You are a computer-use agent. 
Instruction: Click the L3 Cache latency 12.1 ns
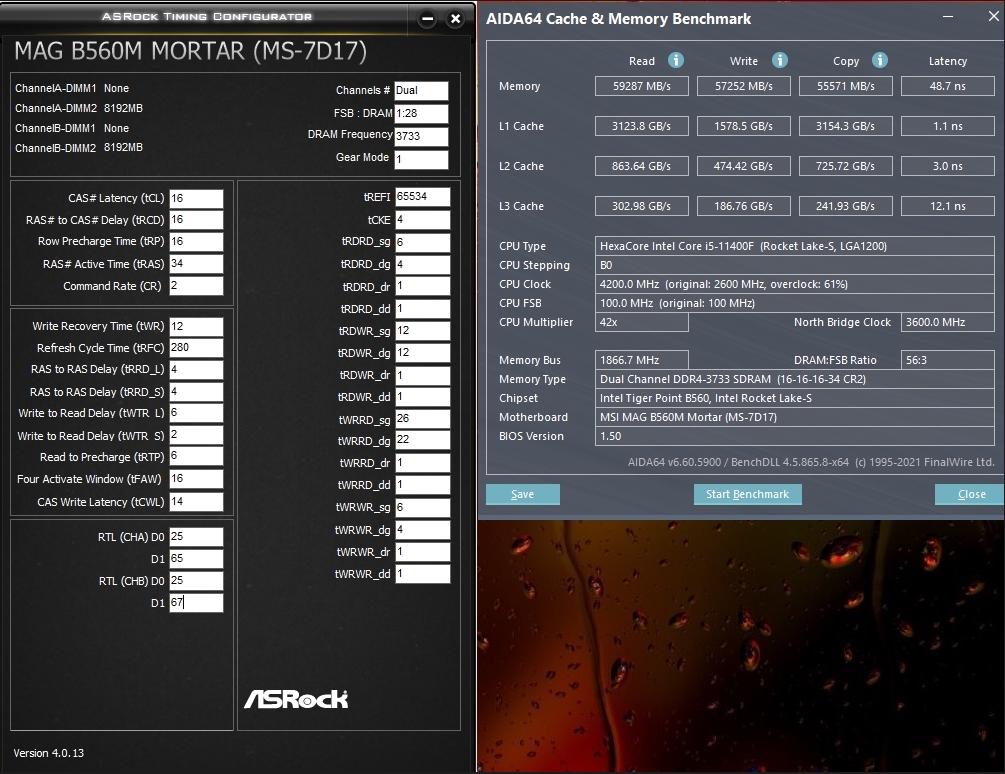947,206
